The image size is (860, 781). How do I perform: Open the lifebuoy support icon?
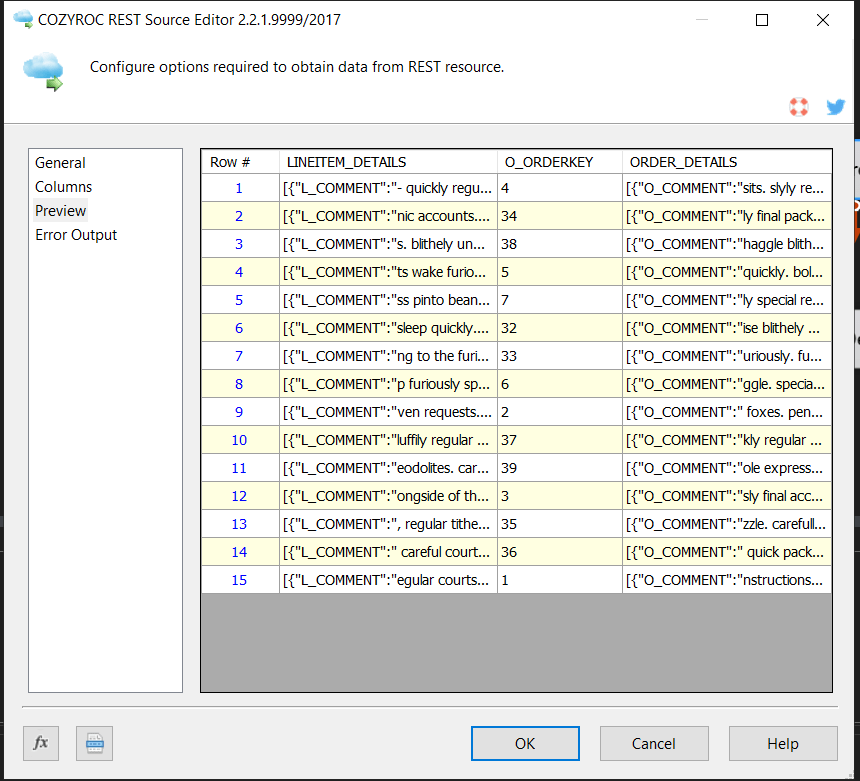pyautogui.click(x=799, y=106)
